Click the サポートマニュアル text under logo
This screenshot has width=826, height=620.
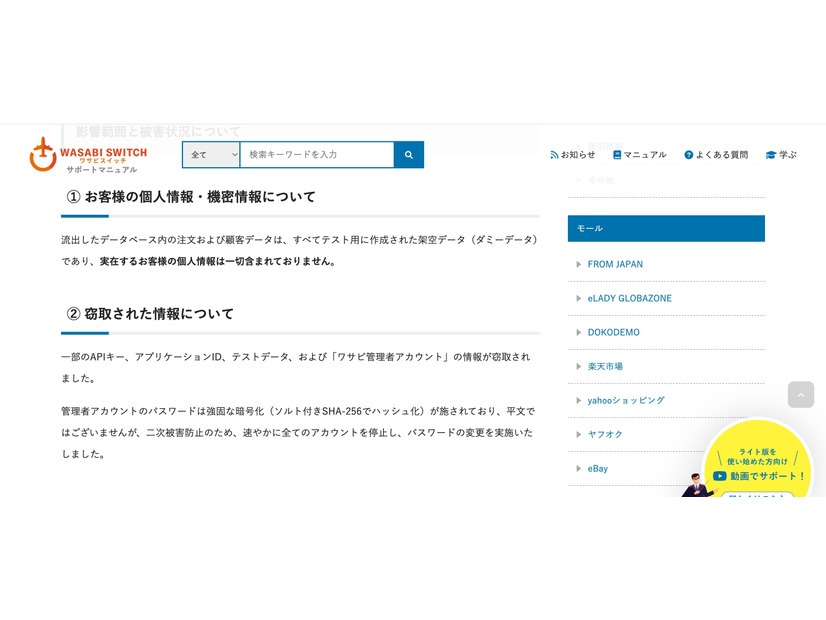click(x=102, y=170)
